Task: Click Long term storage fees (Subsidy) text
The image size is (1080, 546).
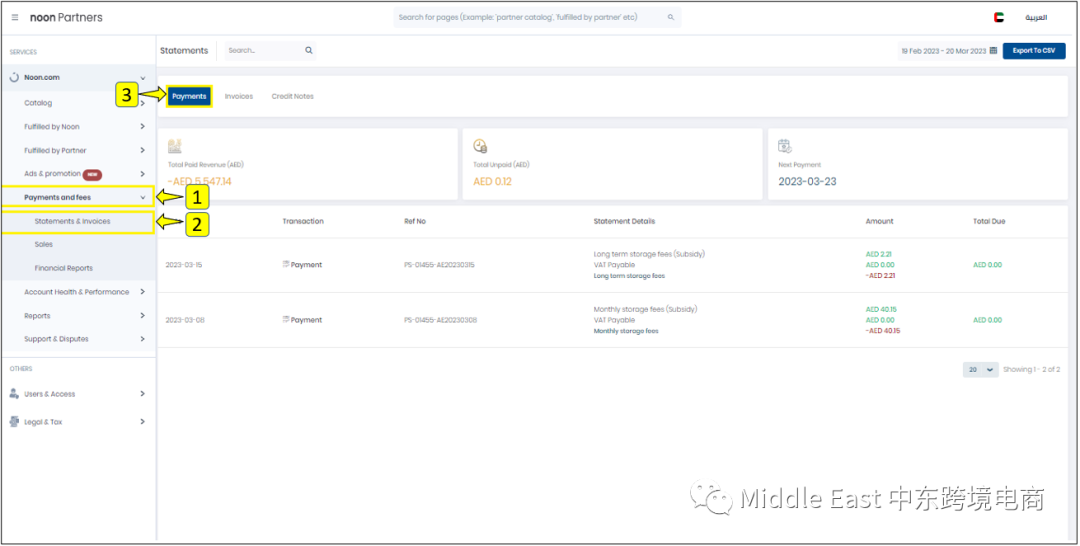Action: coord(649,254)
